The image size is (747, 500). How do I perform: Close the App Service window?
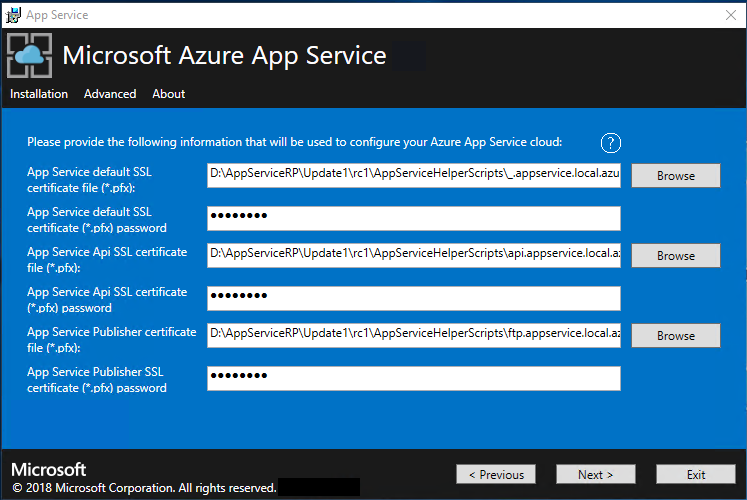coord(731,15)
